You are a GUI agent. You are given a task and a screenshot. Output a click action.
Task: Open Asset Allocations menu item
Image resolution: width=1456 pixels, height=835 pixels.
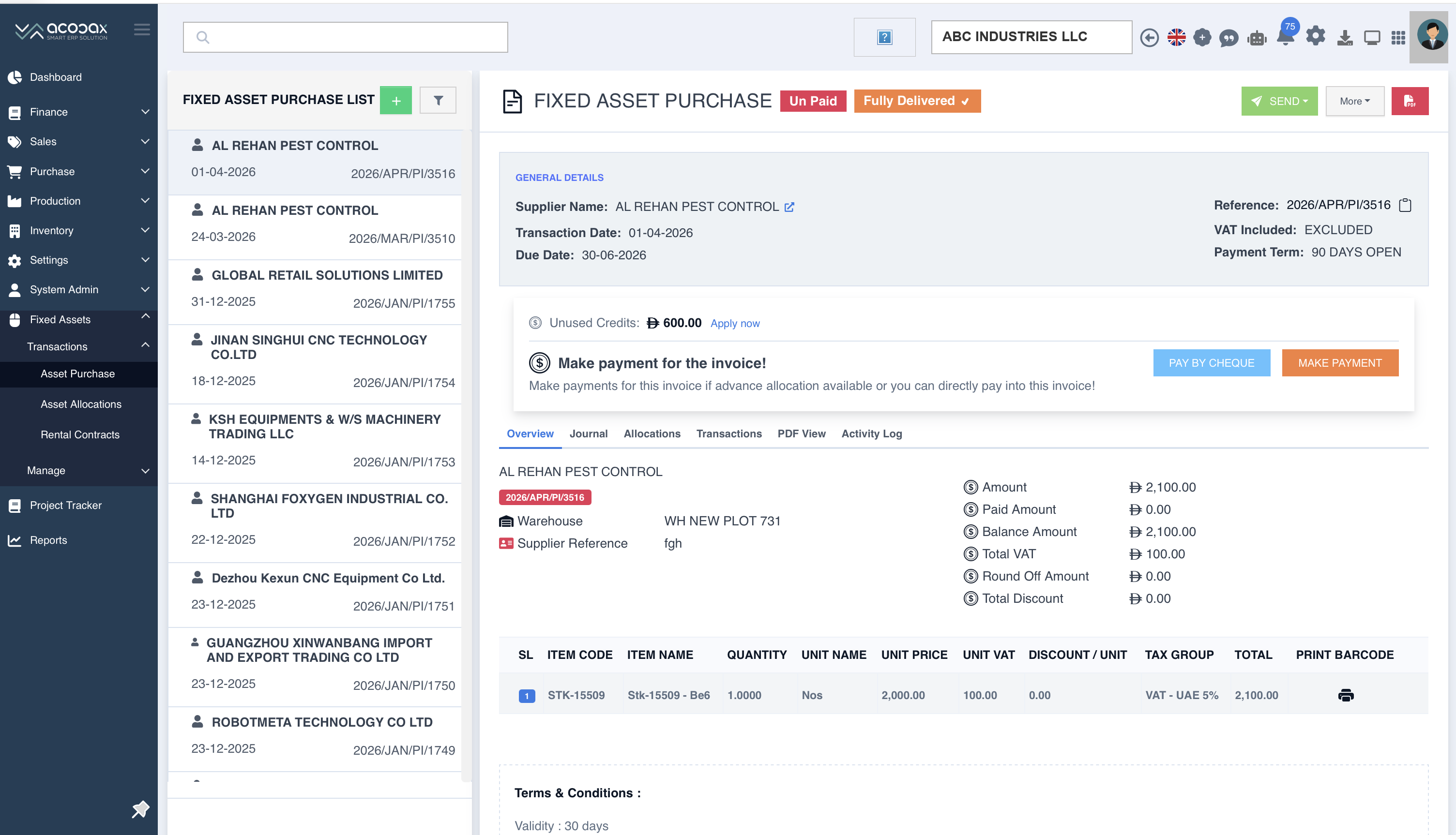[x=78, y=405]
